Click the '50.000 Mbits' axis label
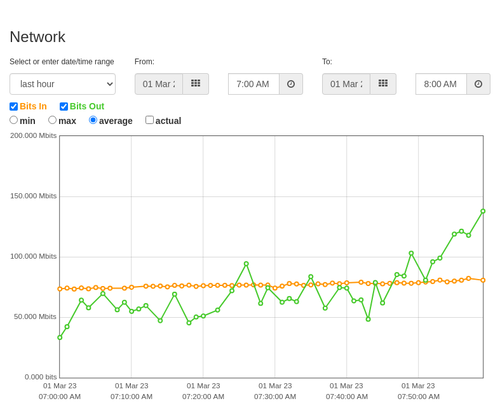This screenshot has height=403, width=500. pyautogui.click(x=35, y=317)
